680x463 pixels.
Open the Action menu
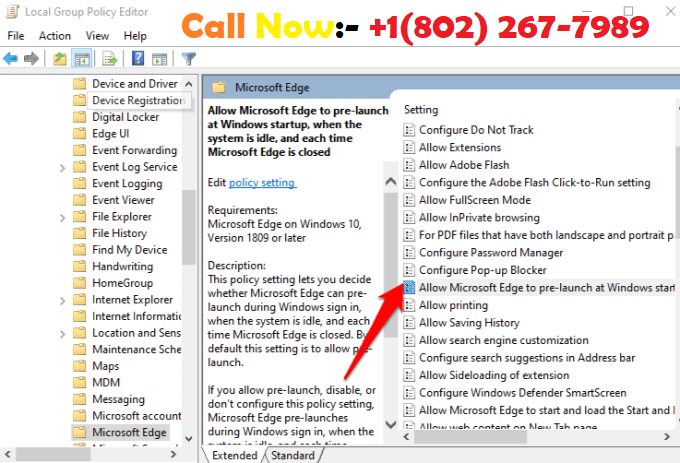55,36
